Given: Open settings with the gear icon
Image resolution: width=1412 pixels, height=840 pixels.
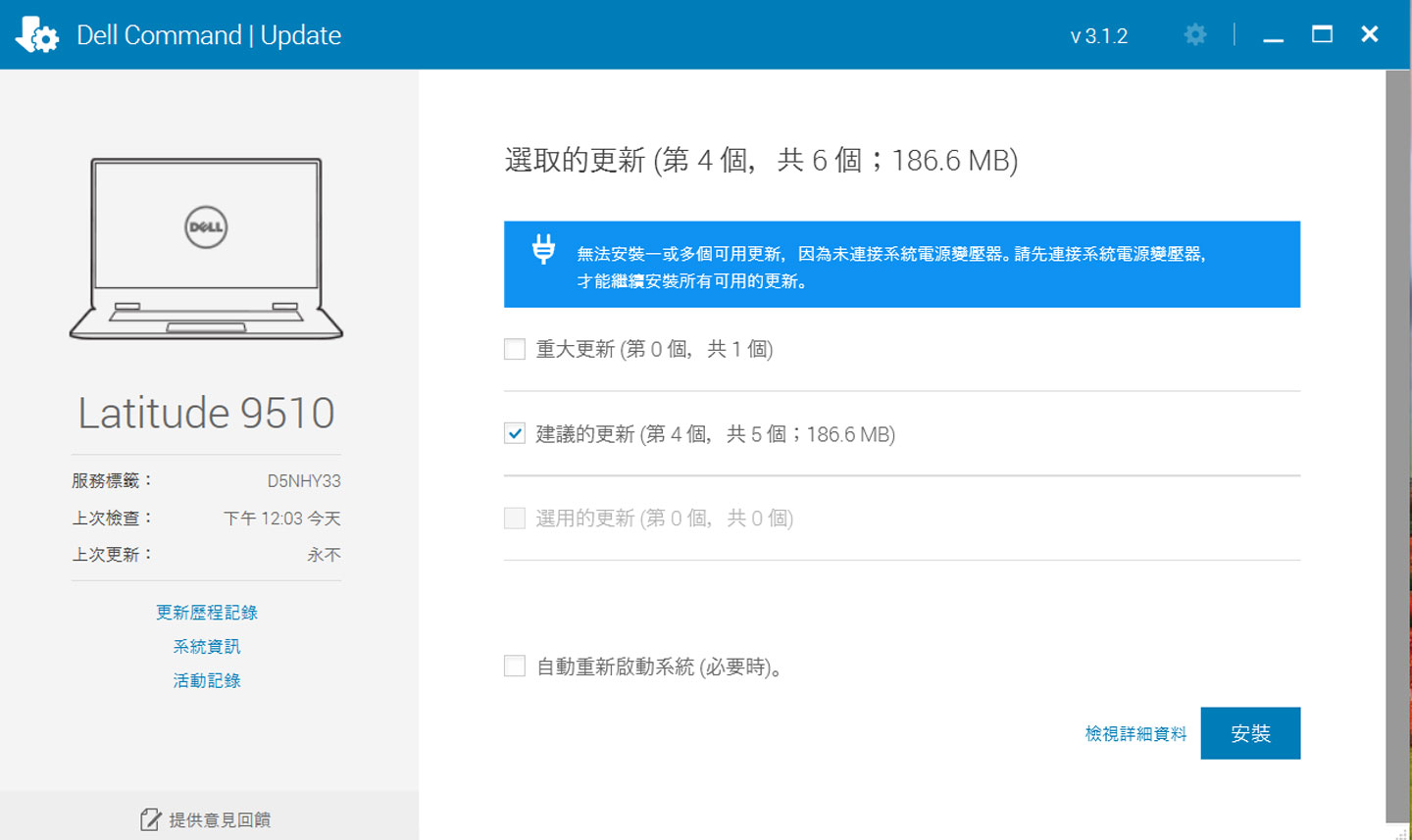Looking at the screenshot, I should click(1196, 34).
